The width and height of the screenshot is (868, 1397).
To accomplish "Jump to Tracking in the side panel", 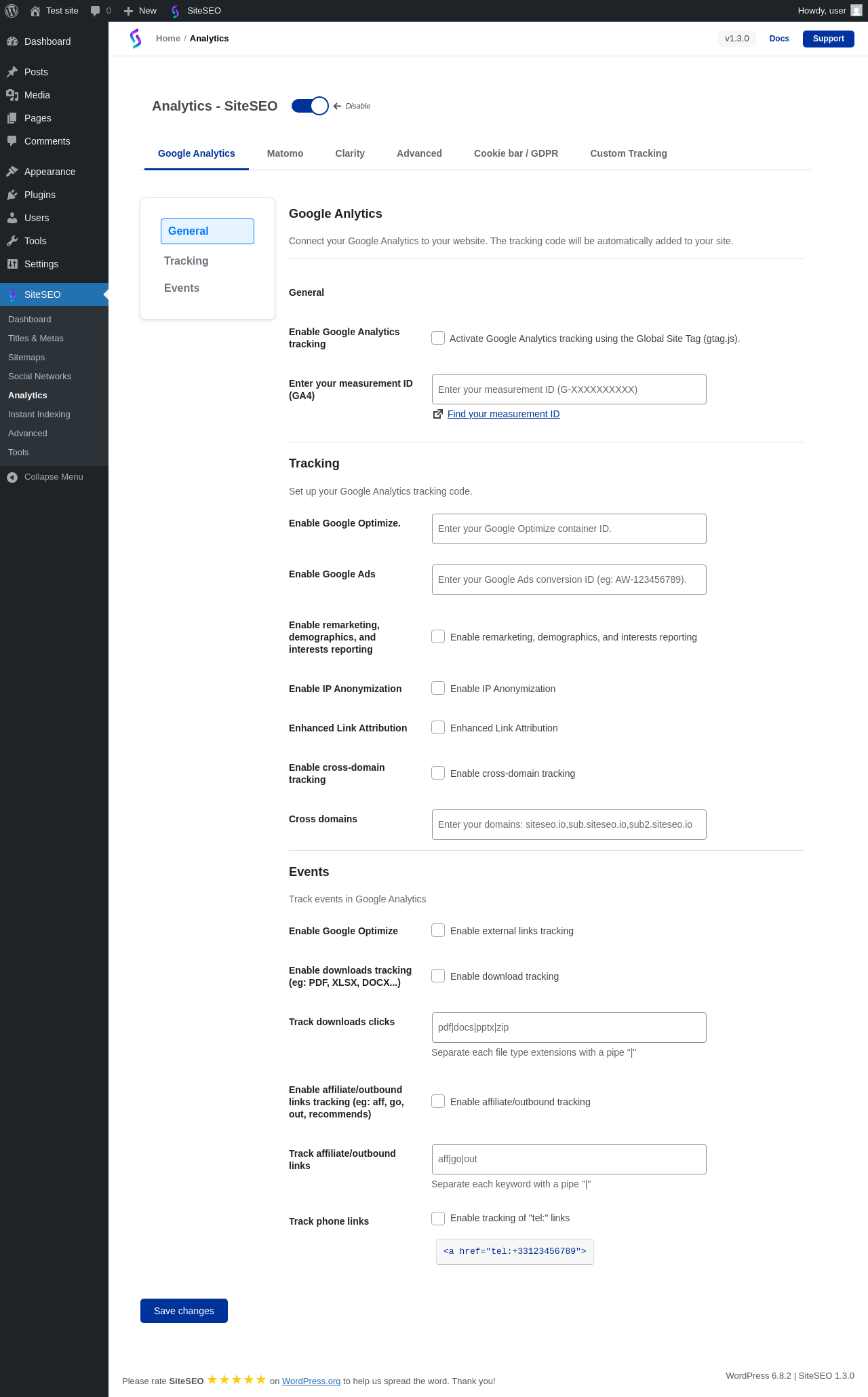I will click(x=186, y=261).
